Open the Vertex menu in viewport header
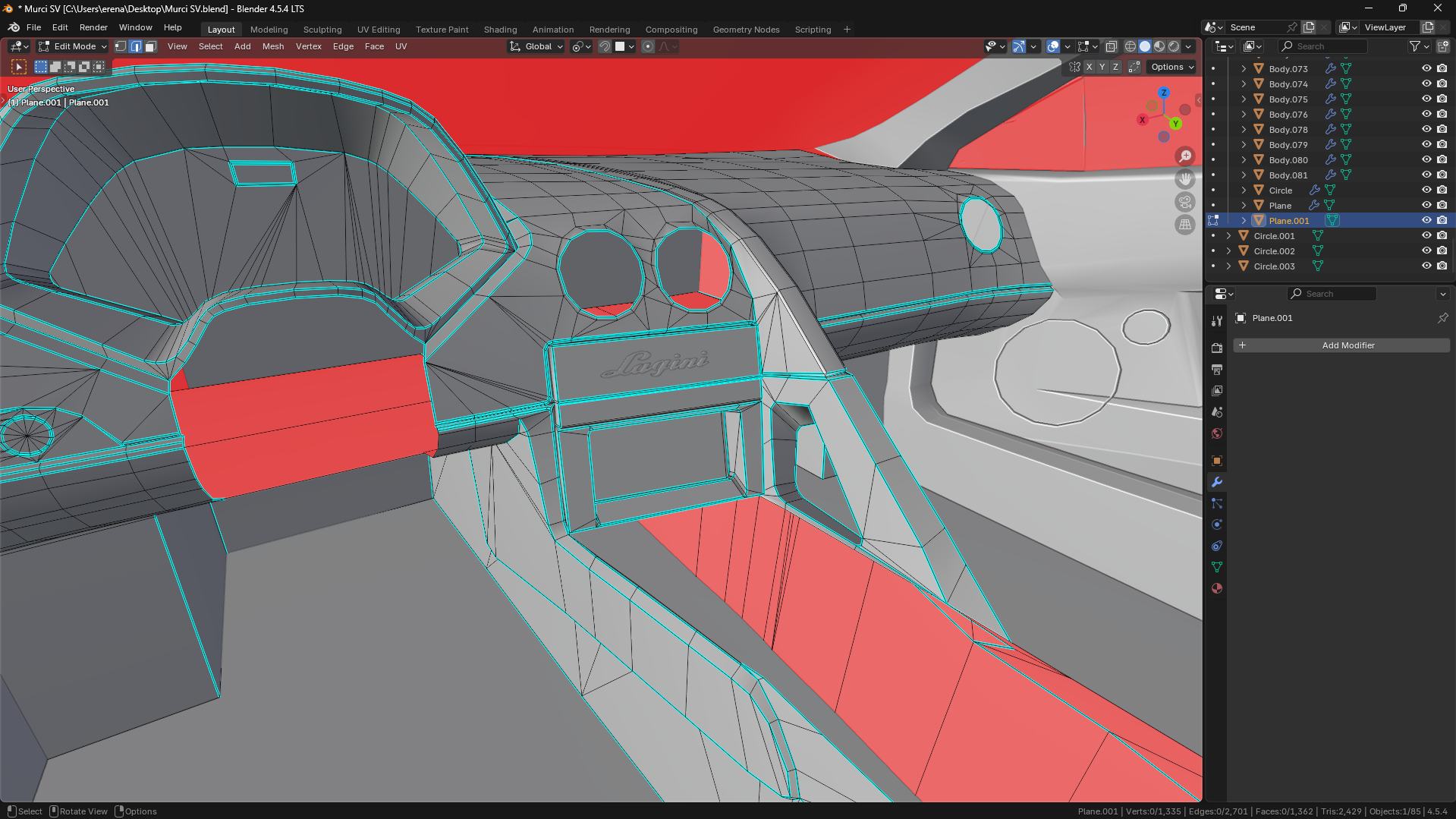1456x819 pixels. click(x=309, y=46)
